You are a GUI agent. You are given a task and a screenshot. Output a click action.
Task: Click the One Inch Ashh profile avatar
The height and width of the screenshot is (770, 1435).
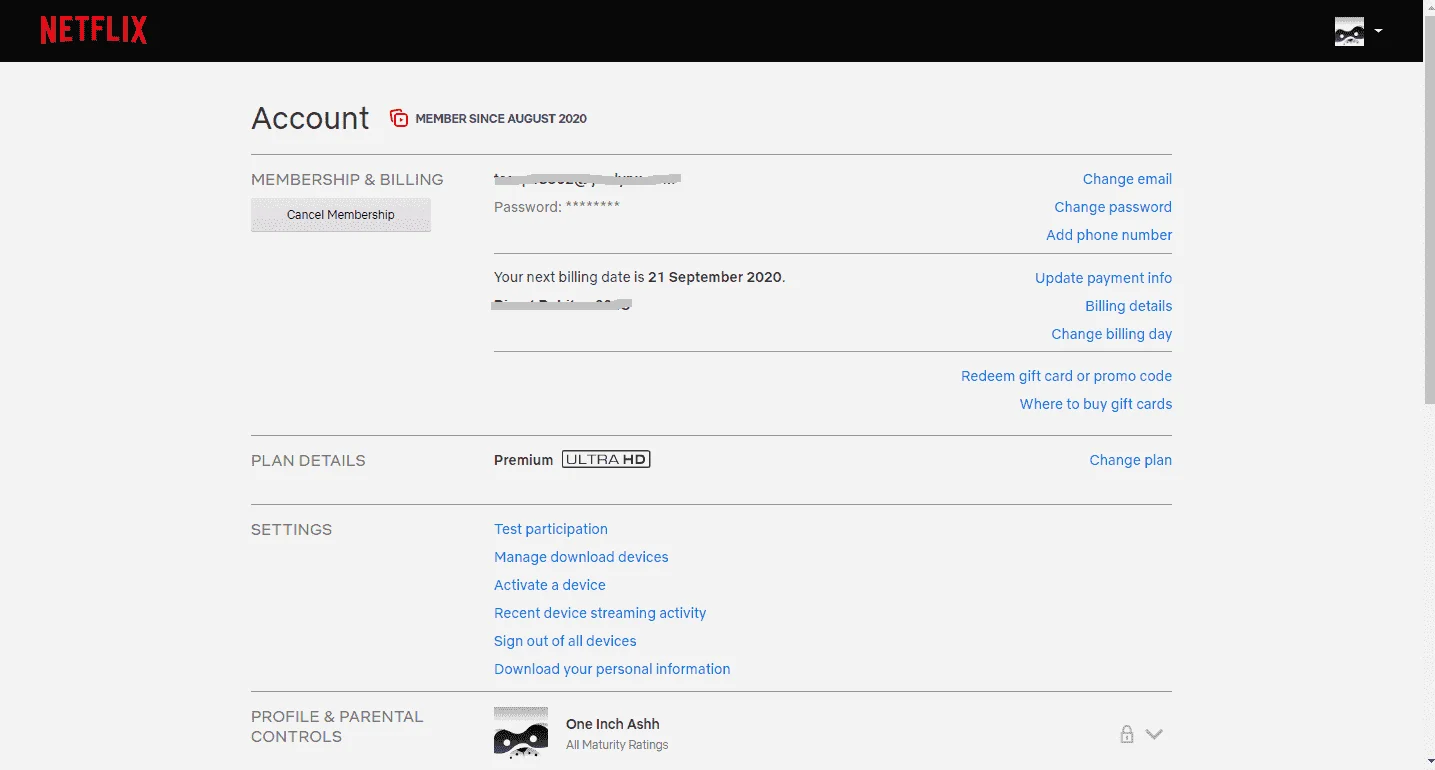pyautogui.click(x=521, y=734)
